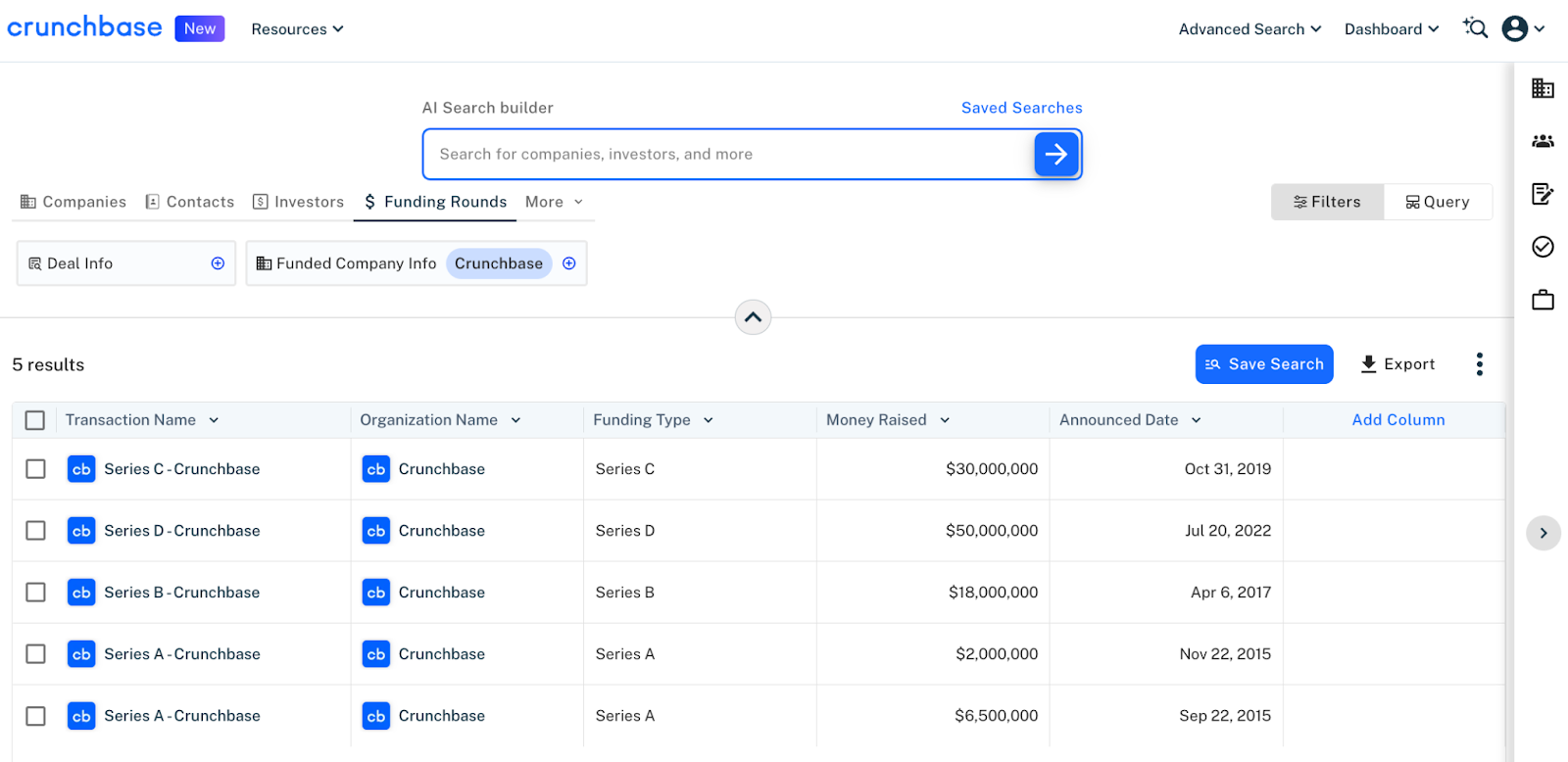Open the three-dot more options menu
The image size is (1568, 762).
1480,364
